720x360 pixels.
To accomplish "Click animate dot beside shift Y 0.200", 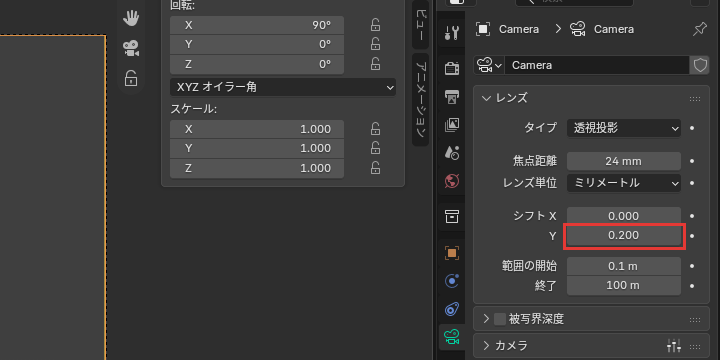I will tap(692, 236).
